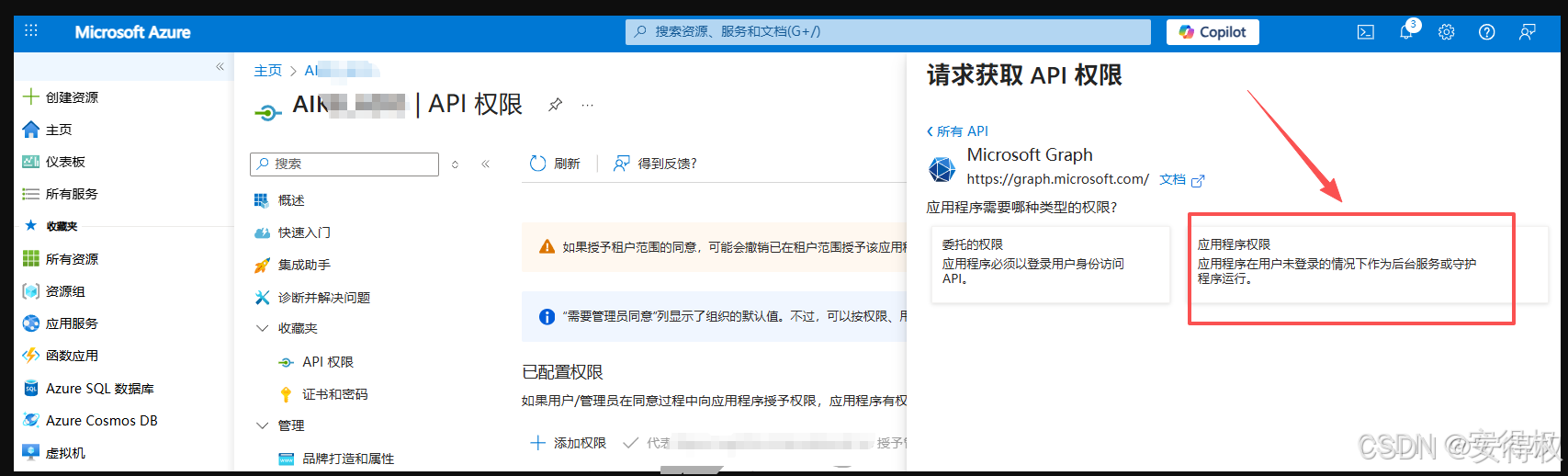Collapse the resource menu with double chevron
This screenshot has height=476, width=1568.
click(485, 164)
